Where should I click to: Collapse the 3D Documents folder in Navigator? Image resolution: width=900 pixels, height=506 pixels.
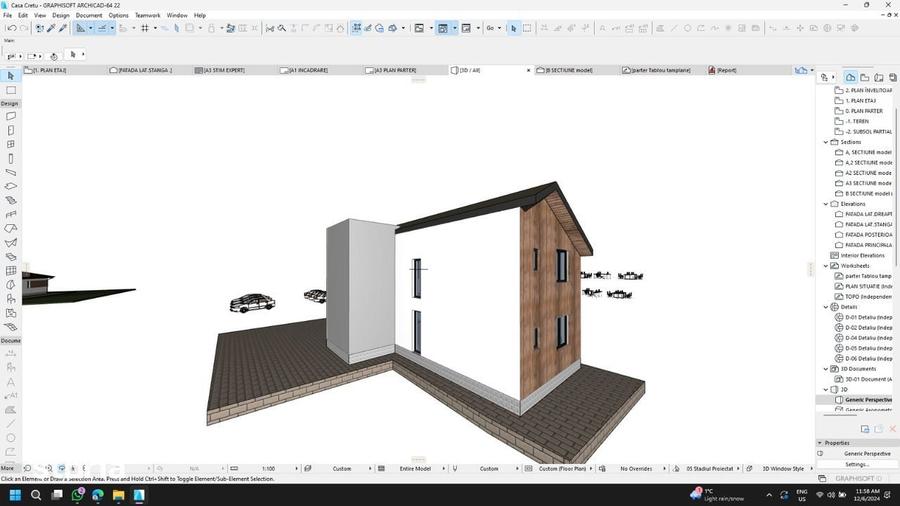coord(826,369)
